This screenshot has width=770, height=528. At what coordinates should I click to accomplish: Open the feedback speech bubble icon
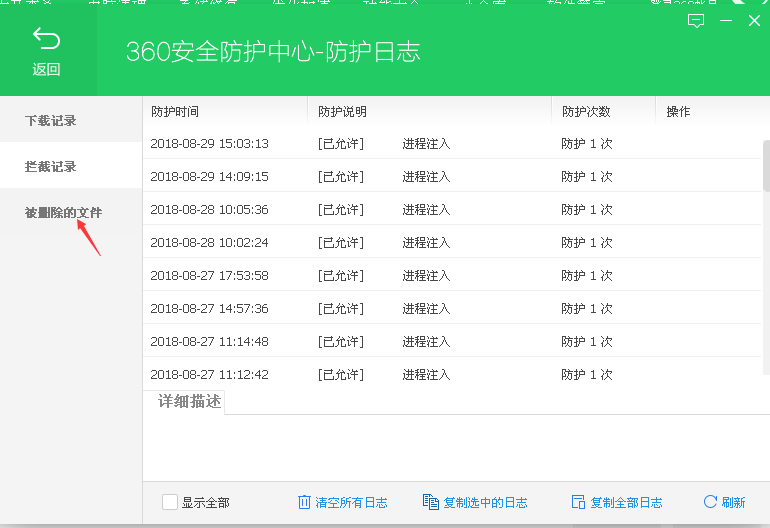click(x=697, y=21)
